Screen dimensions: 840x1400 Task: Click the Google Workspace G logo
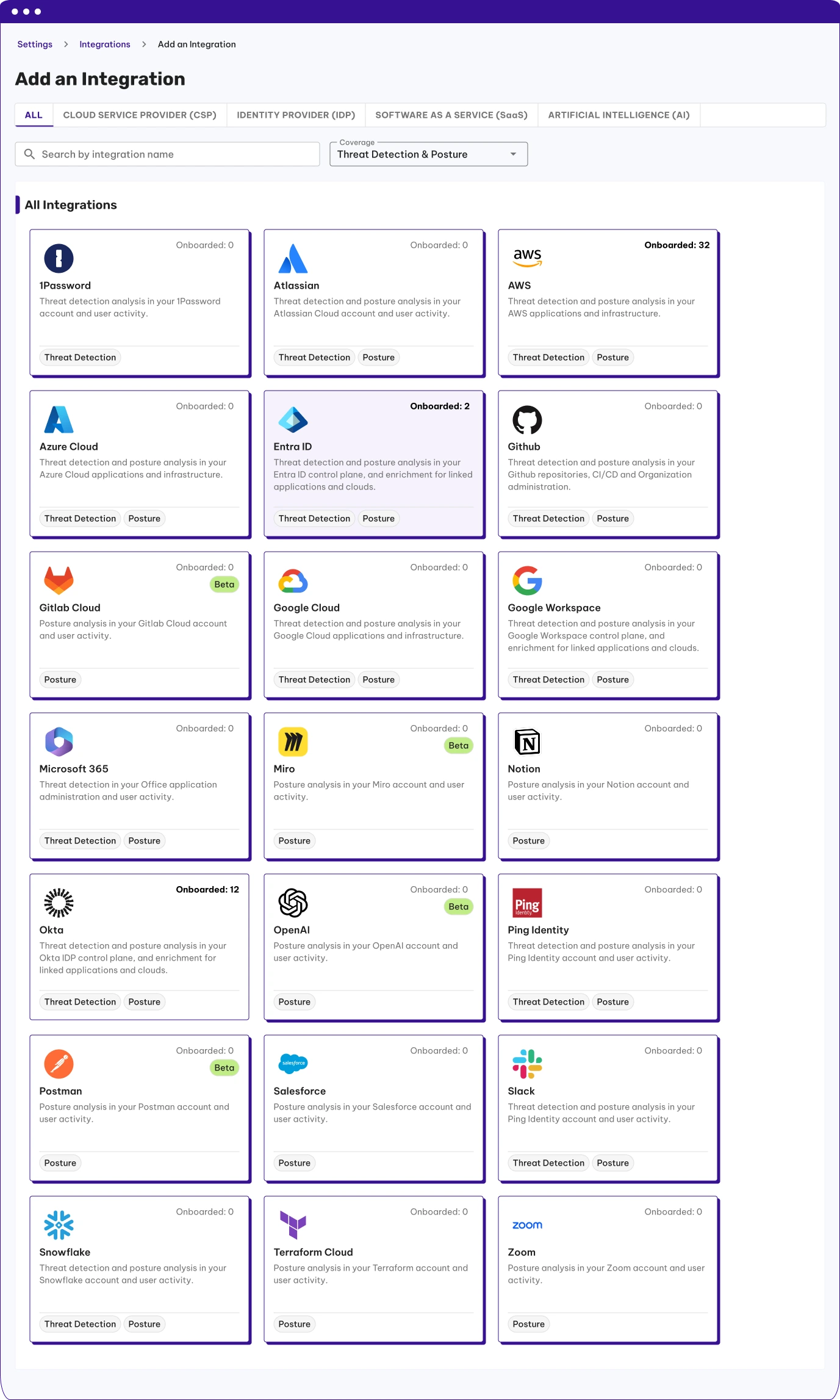point(527,580)
